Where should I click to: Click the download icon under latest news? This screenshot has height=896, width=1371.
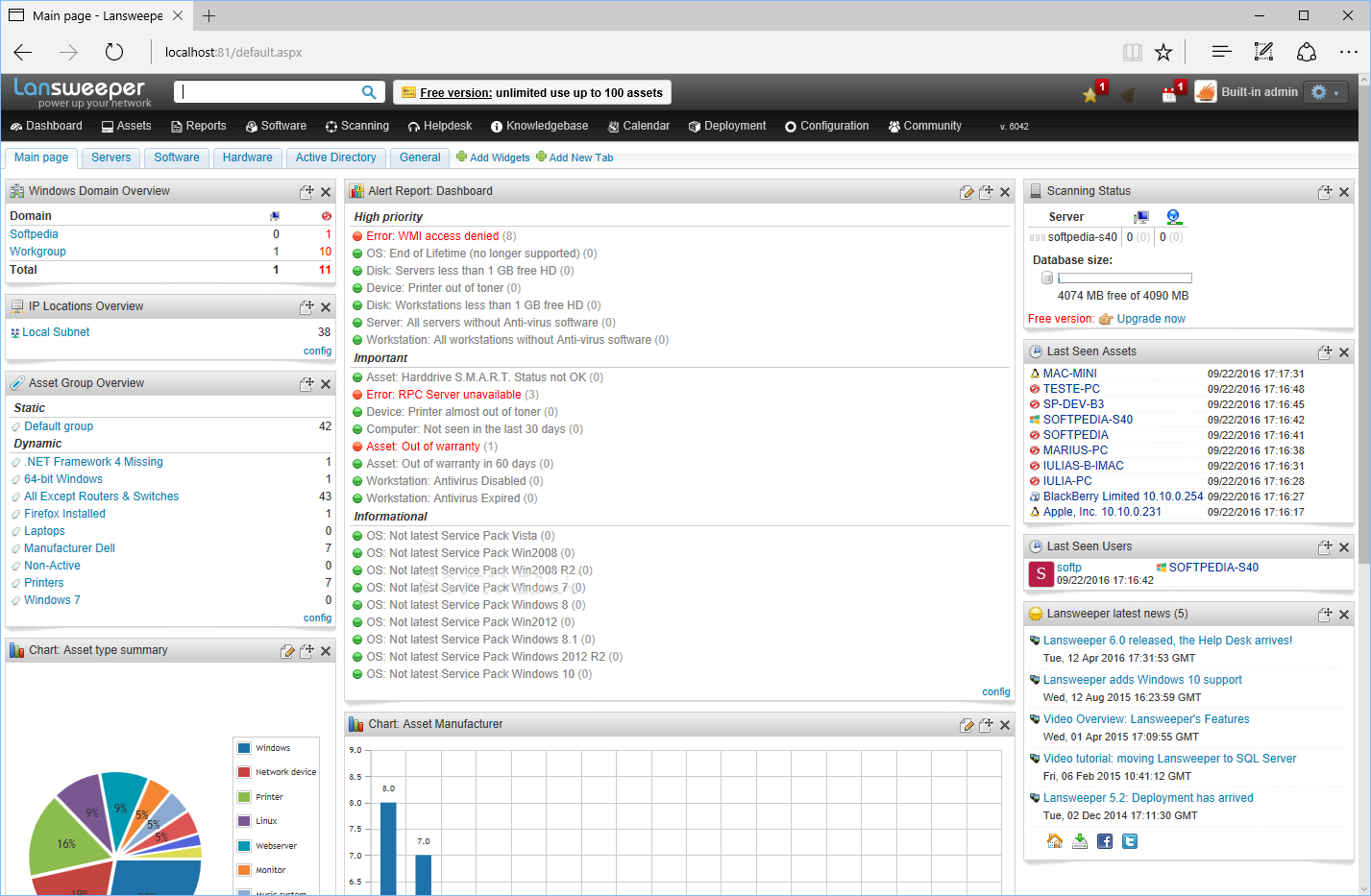1080,841
